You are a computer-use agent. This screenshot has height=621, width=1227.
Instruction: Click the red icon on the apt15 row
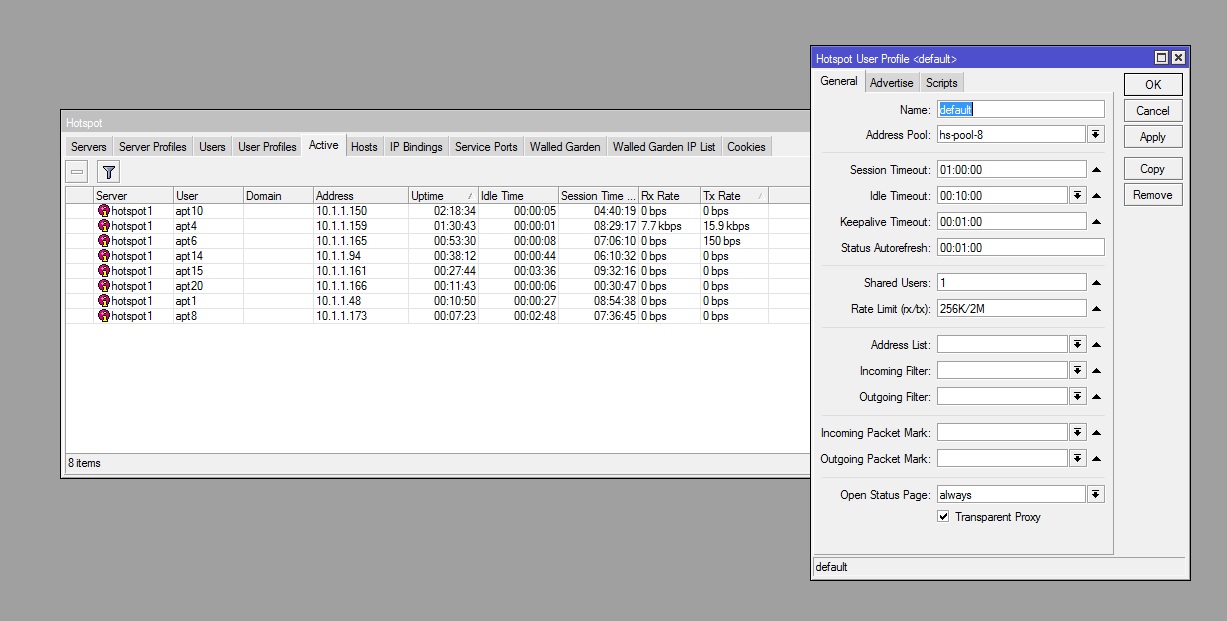(x=102, y=271)
